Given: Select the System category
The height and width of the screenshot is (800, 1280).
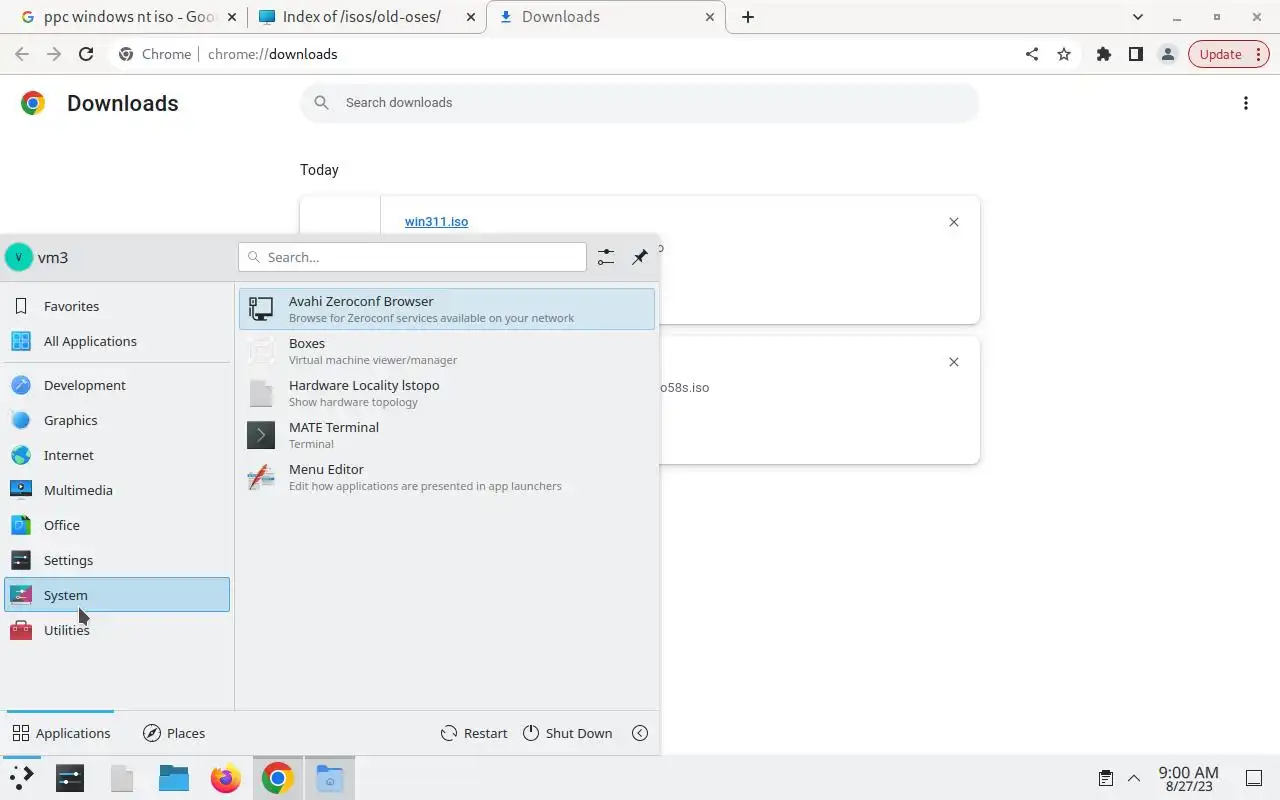Looking at the screenshot, I should pyautogui.click(x=117, y=595).
